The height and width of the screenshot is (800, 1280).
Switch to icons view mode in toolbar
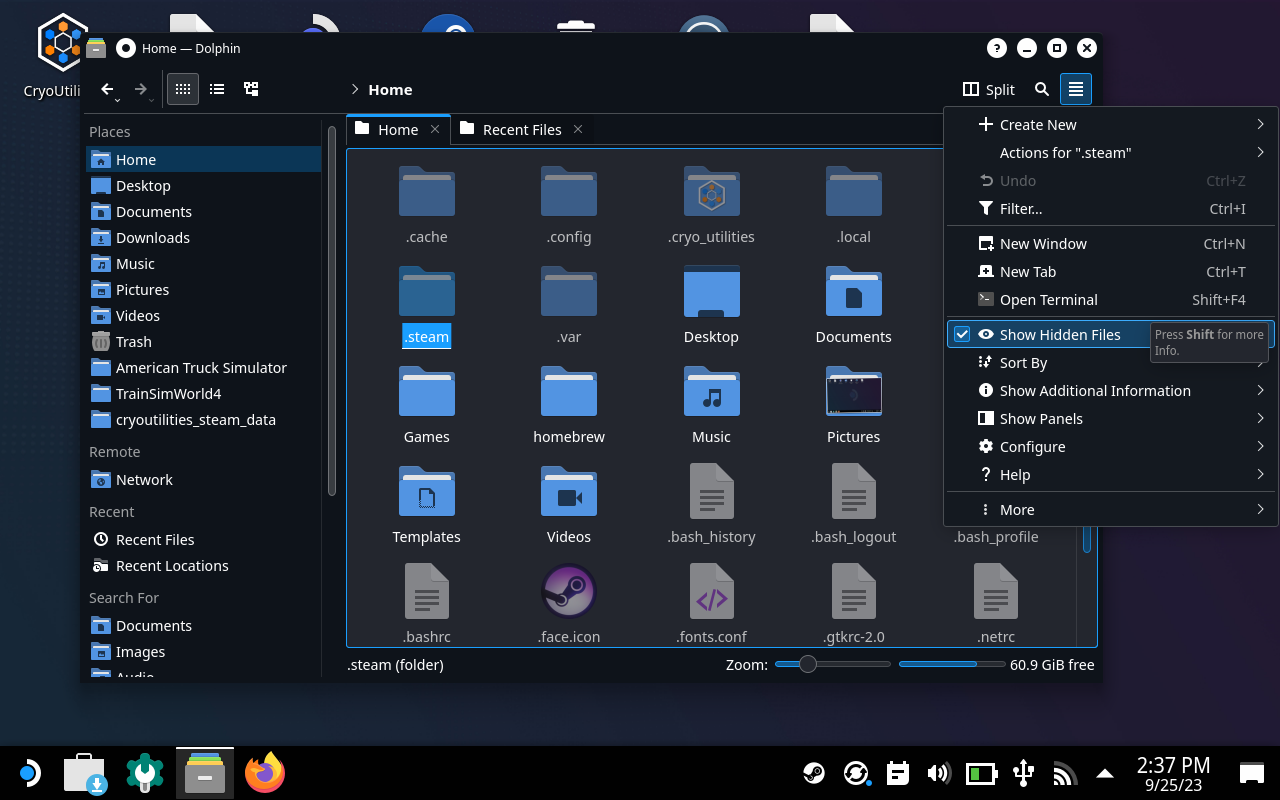click(182, 89)
